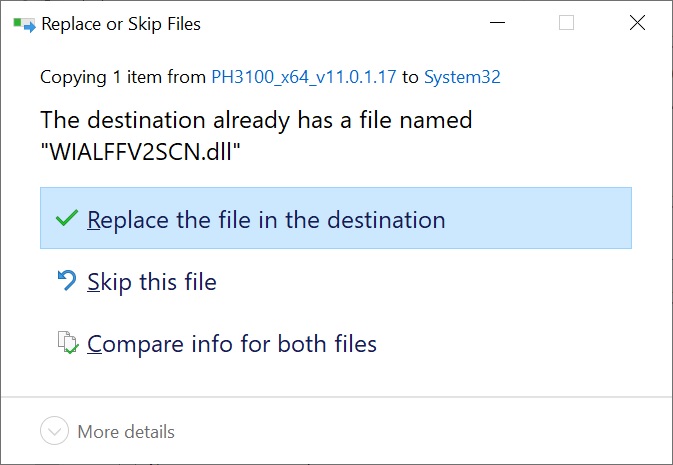Click the green checkmark icon beside Replace
673x465 pixels.
point(67,220)
